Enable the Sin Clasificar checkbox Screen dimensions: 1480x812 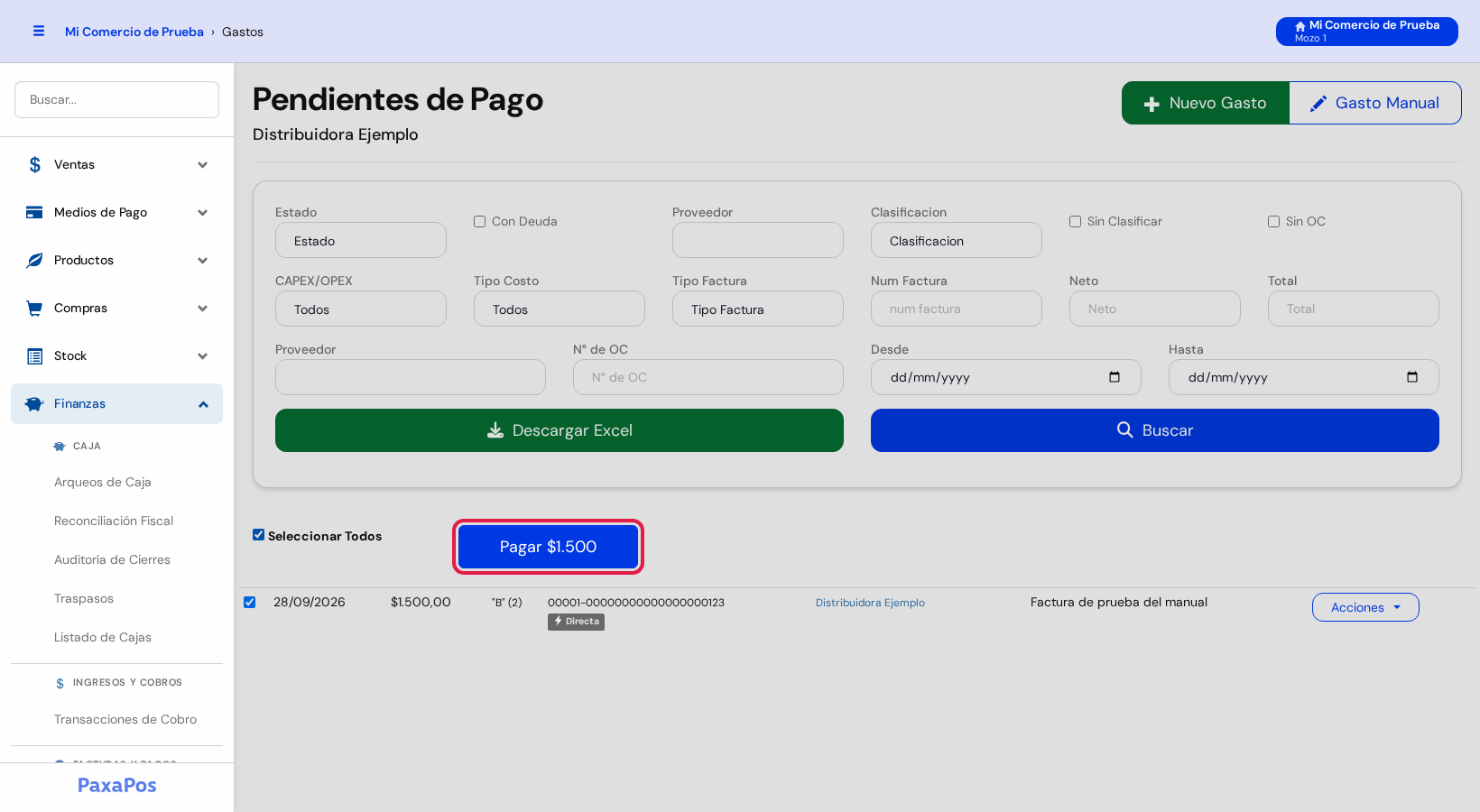1076,221
